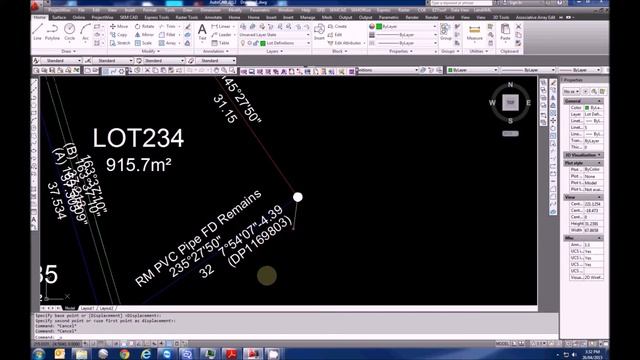Switch to the 3D Tools ribbon tab
Screen dimensions: 640x360
pyautogui.click(x=501, y=18)
